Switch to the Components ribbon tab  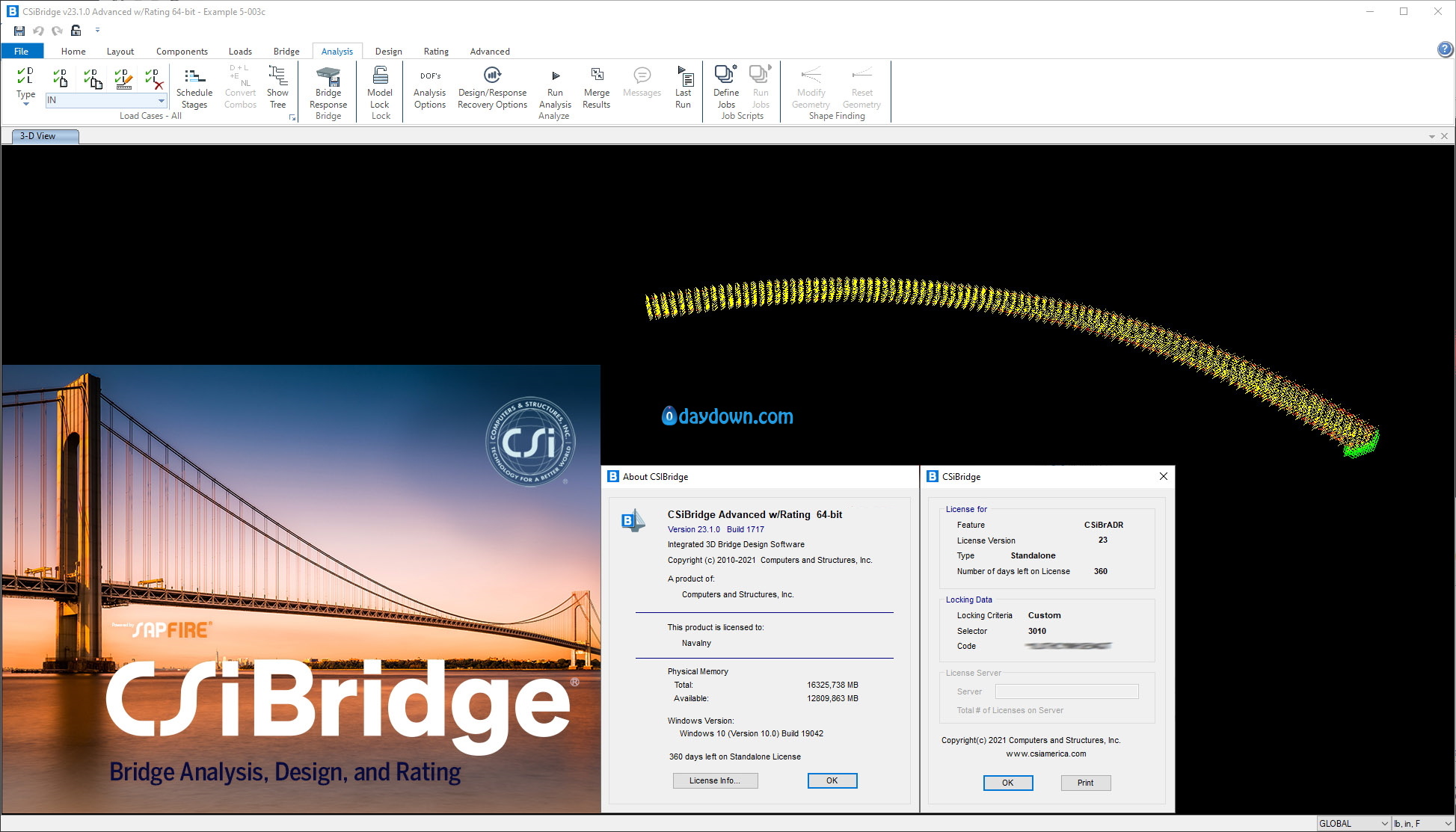[x=182, y=51]
